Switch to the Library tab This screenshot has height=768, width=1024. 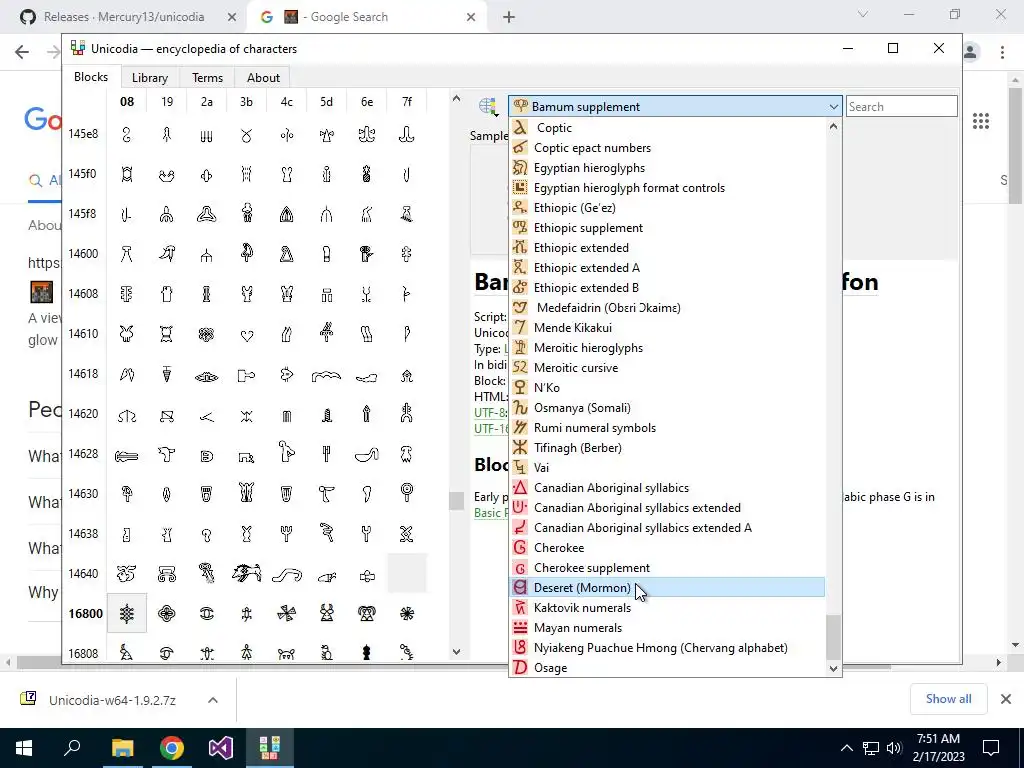coord(150,78)
